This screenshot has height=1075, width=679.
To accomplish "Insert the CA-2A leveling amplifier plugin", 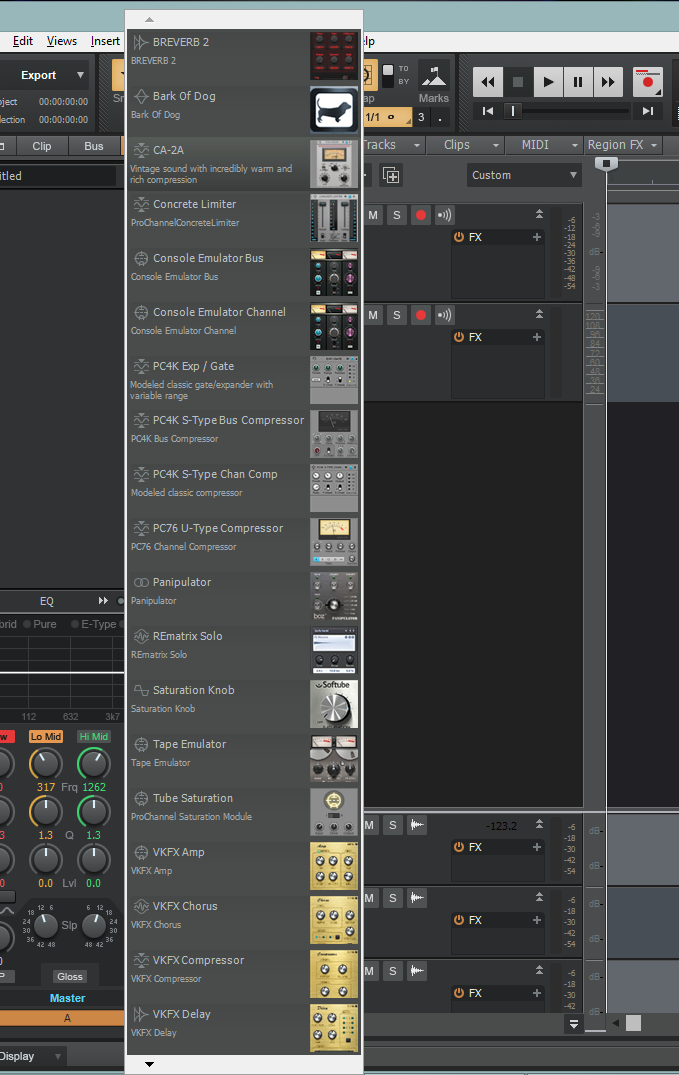I will click(x=243, y=165).
